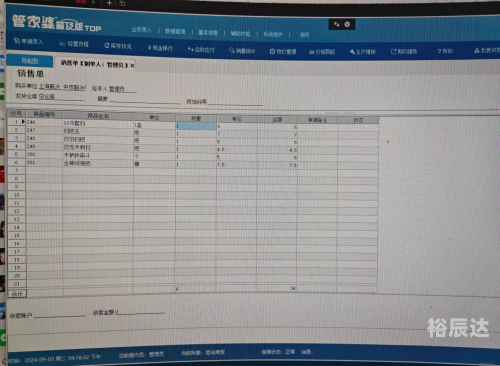Select product code cell 250
This screenshot has height=366, width=500.
44,154
